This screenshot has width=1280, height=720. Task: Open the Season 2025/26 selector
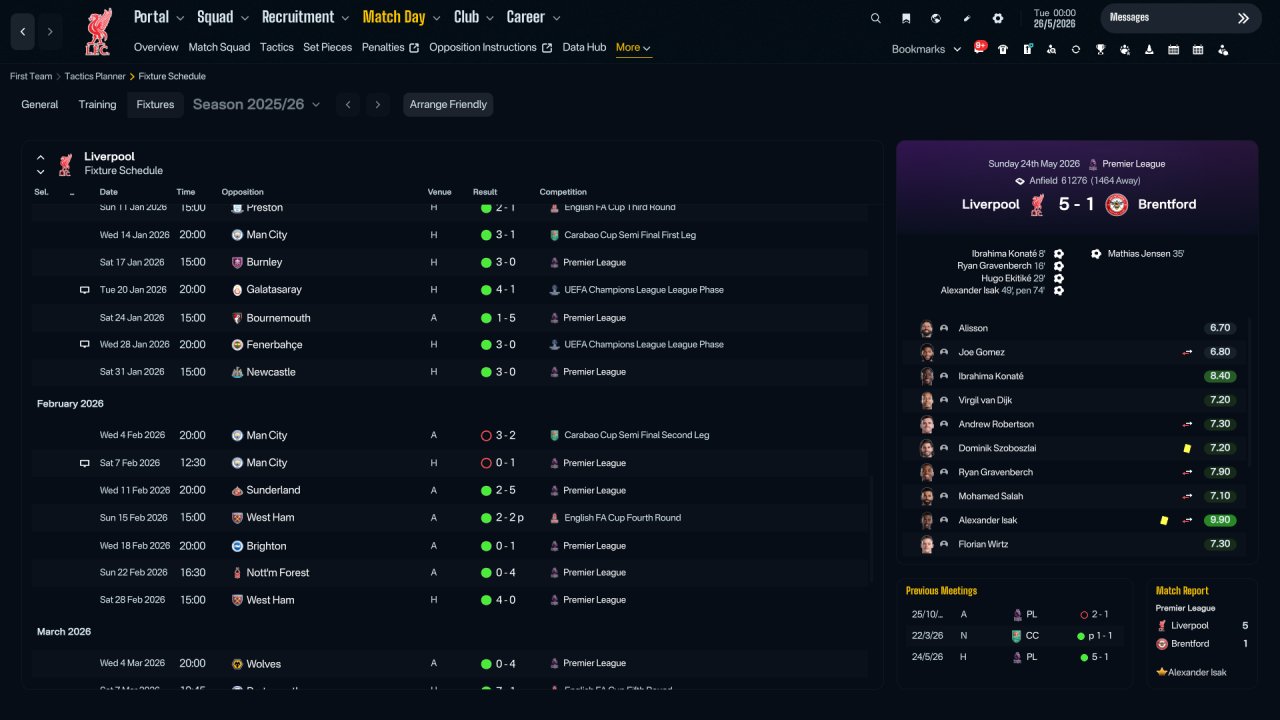(x=257, y=104)
